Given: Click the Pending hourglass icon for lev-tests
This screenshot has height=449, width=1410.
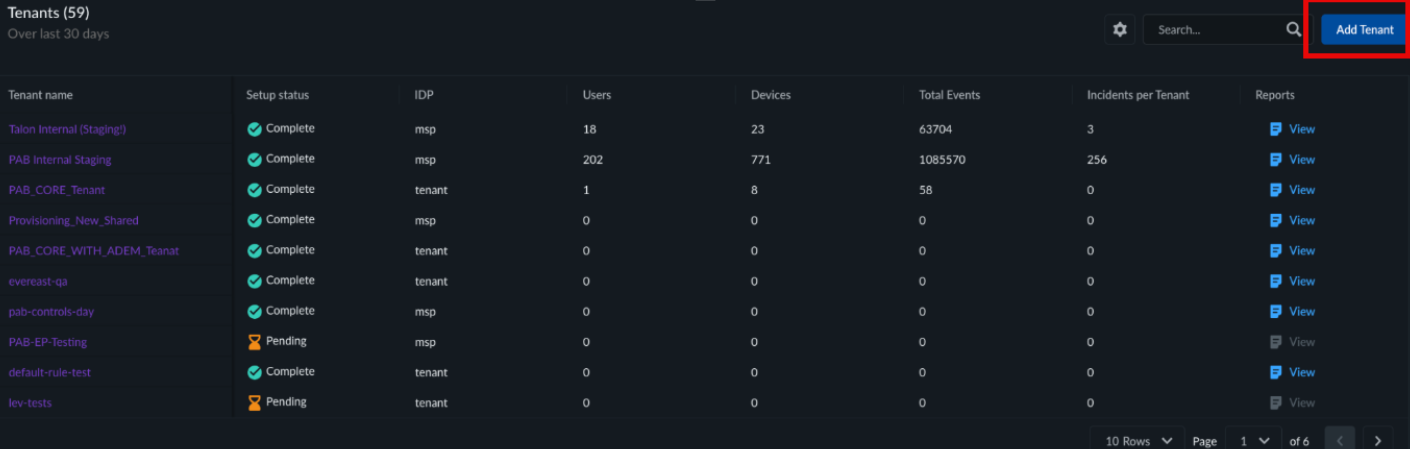Looking at the screenshot, I should 254,403.
